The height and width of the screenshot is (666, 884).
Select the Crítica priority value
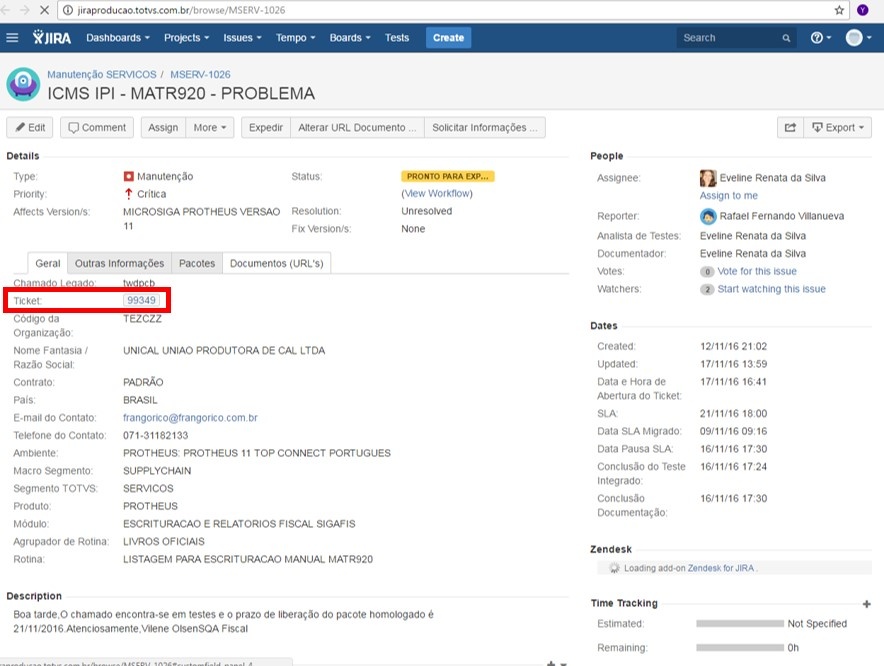tap(152, 194)
